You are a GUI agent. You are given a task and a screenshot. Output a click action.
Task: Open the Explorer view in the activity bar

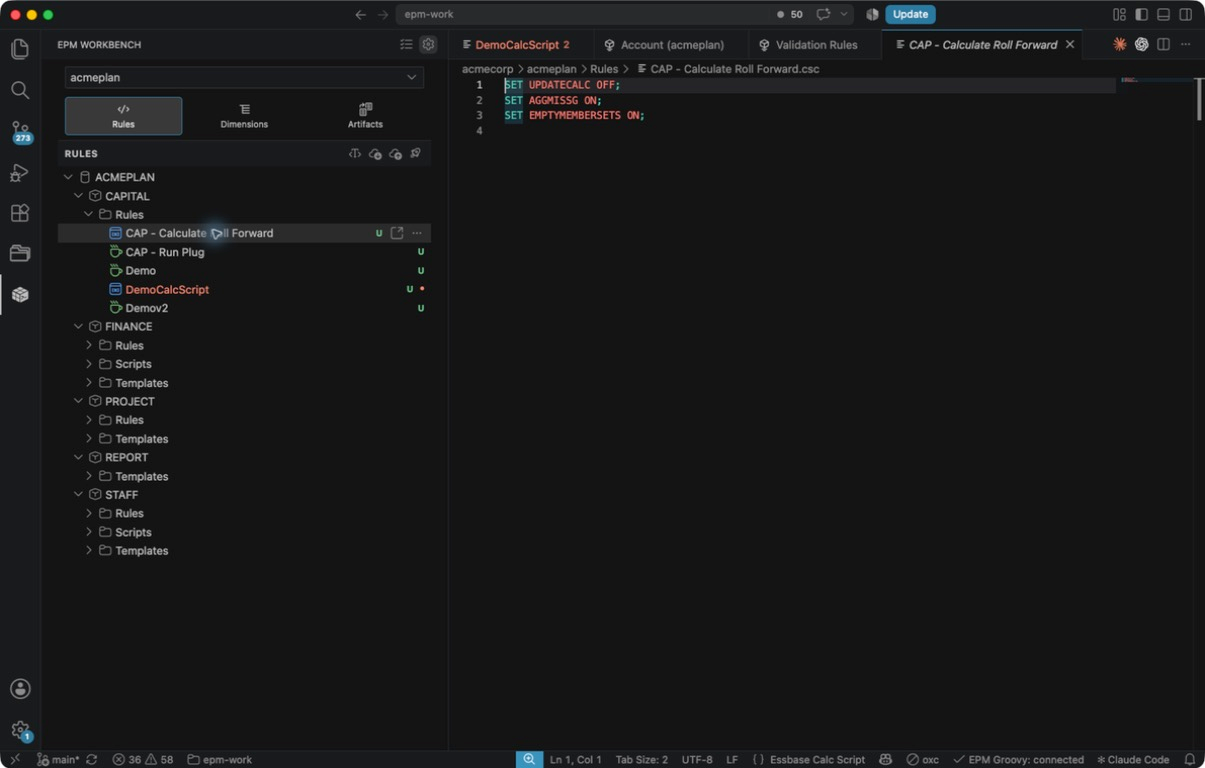(20, 49)
